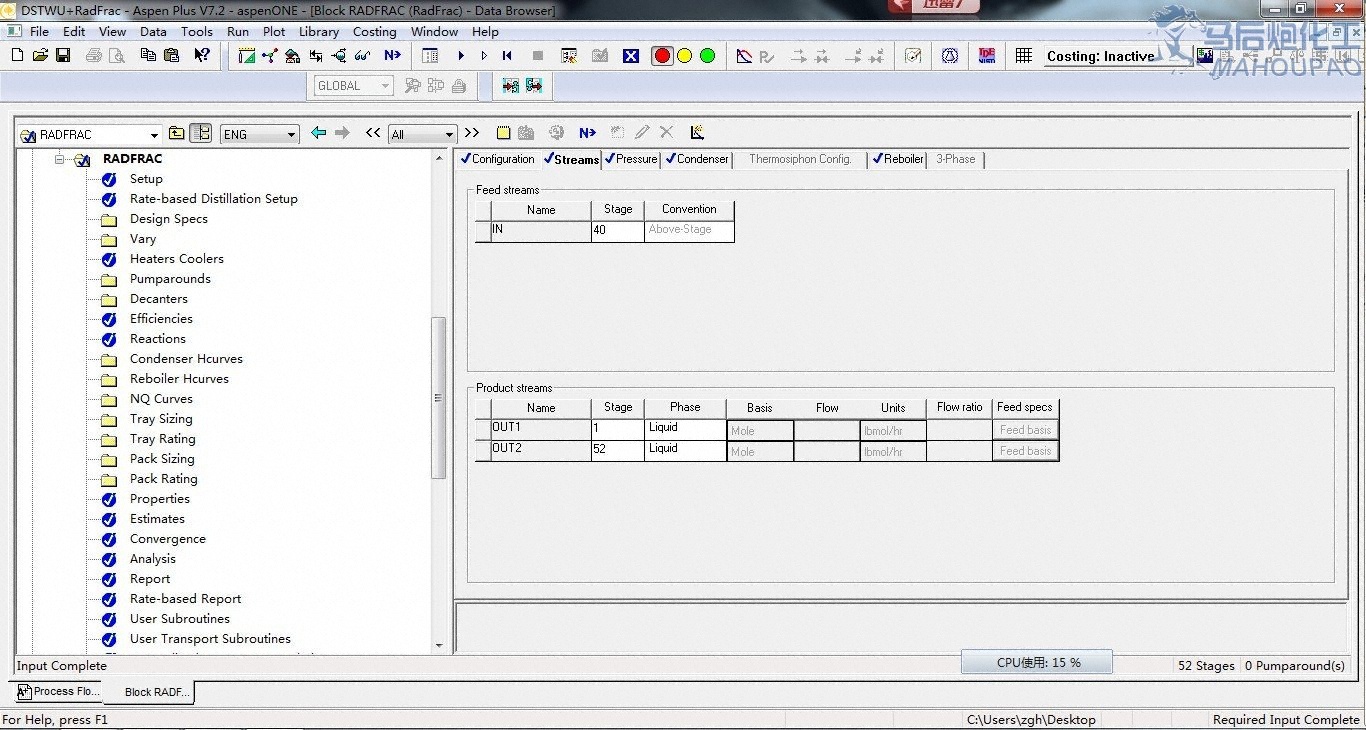Select the green circle status indicator

click(x=708, y=56)
